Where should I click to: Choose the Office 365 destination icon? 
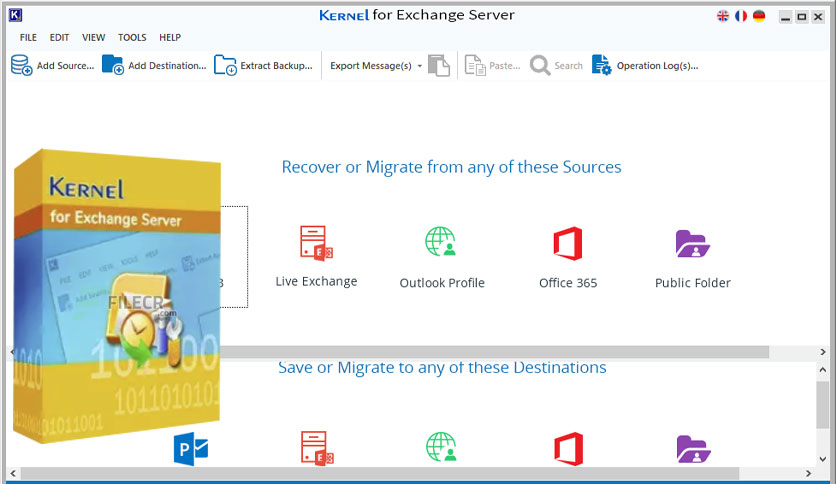tap(568, 449)
